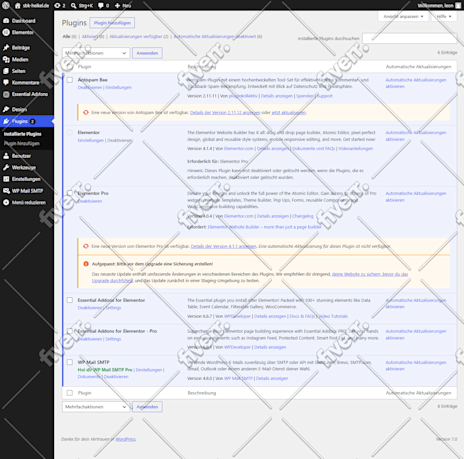Image resolution: width=464 pixels, height=459 pixels.
Task: Deactivate Elementor Pro via Deaktivieren link
Action: [x=90, y=201]
